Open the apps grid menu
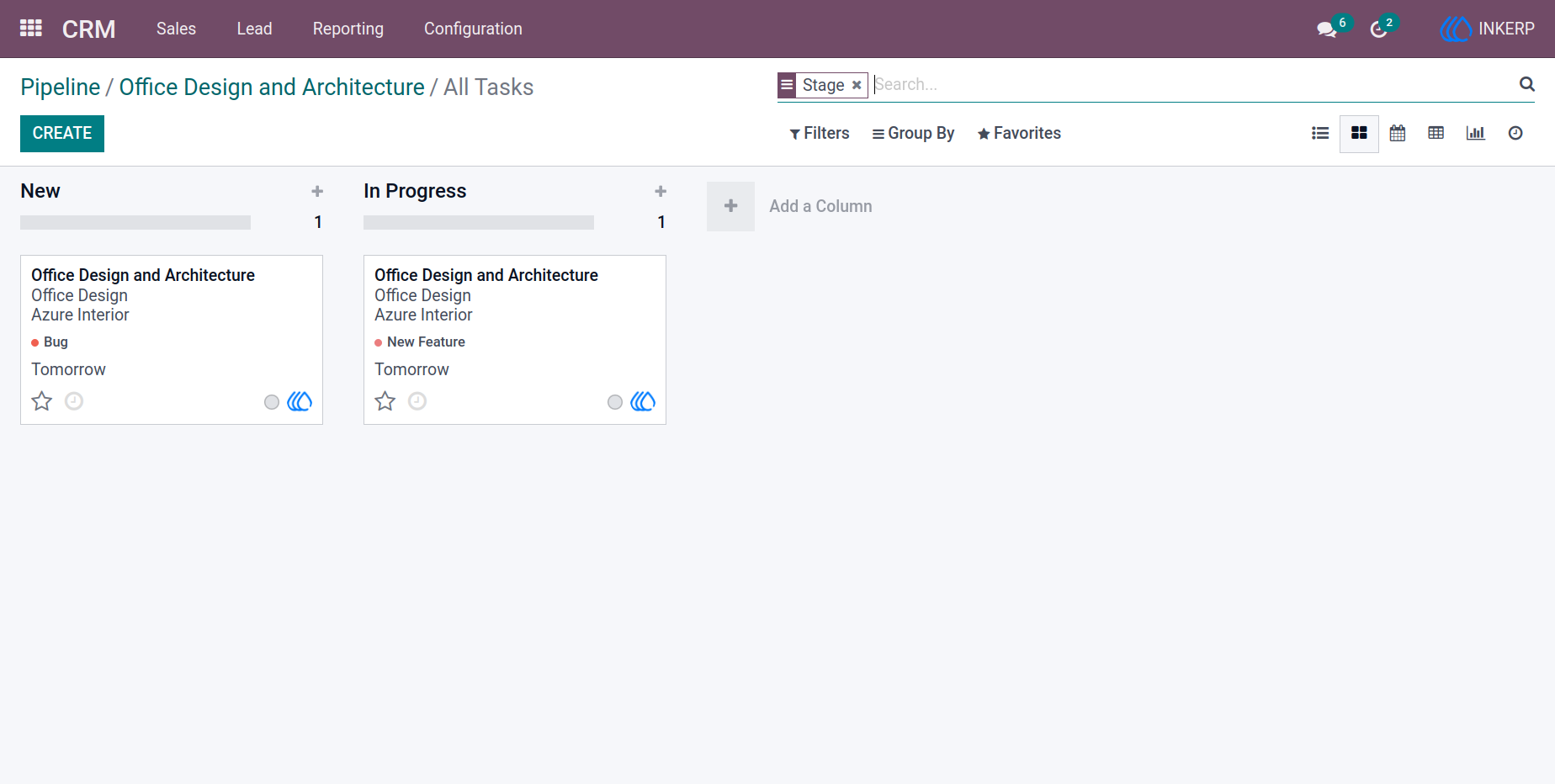Screen dimensions: 1555x784 (31, 29)
